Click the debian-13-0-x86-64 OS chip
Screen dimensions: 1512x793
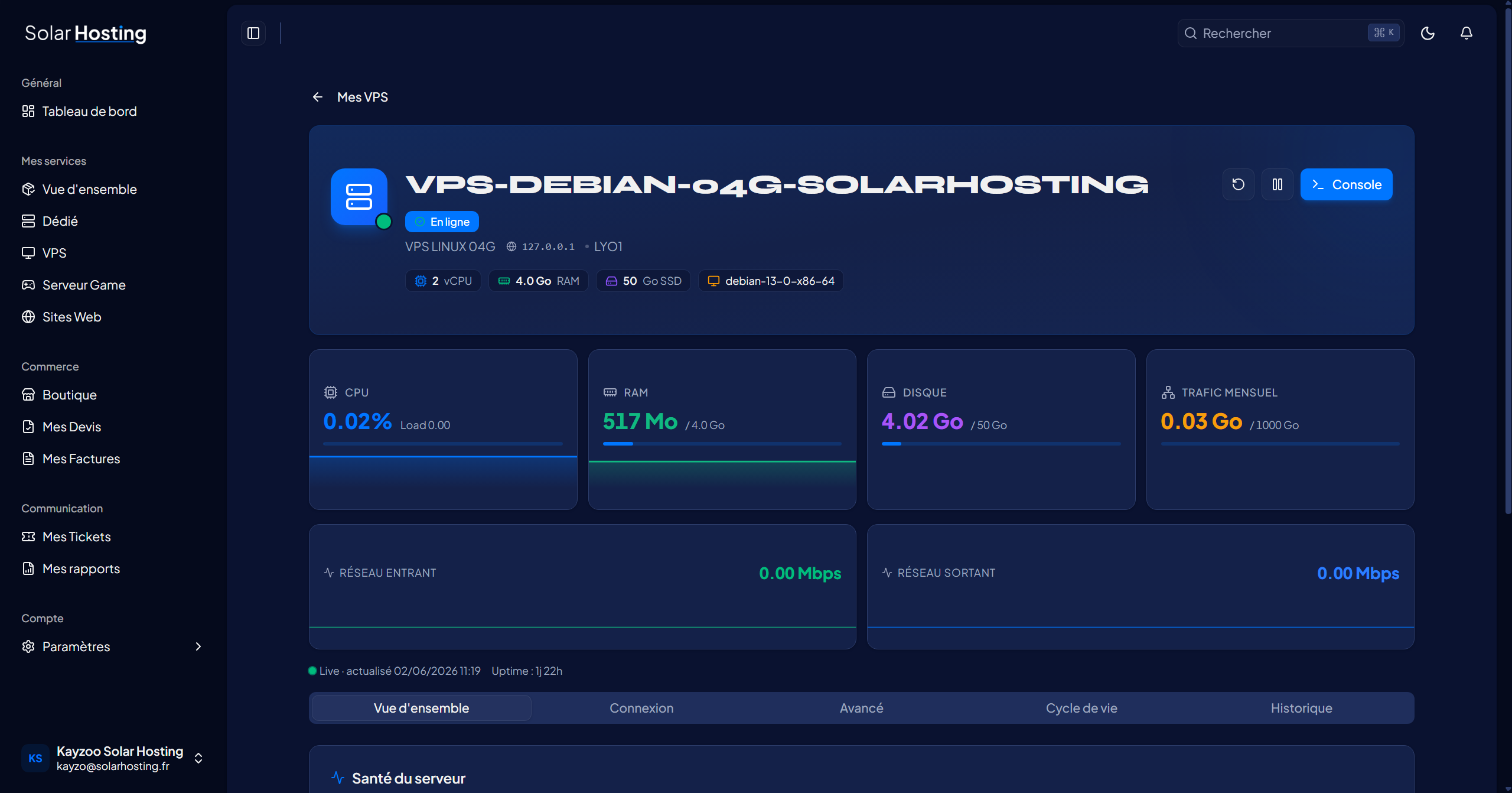point(771,281)
